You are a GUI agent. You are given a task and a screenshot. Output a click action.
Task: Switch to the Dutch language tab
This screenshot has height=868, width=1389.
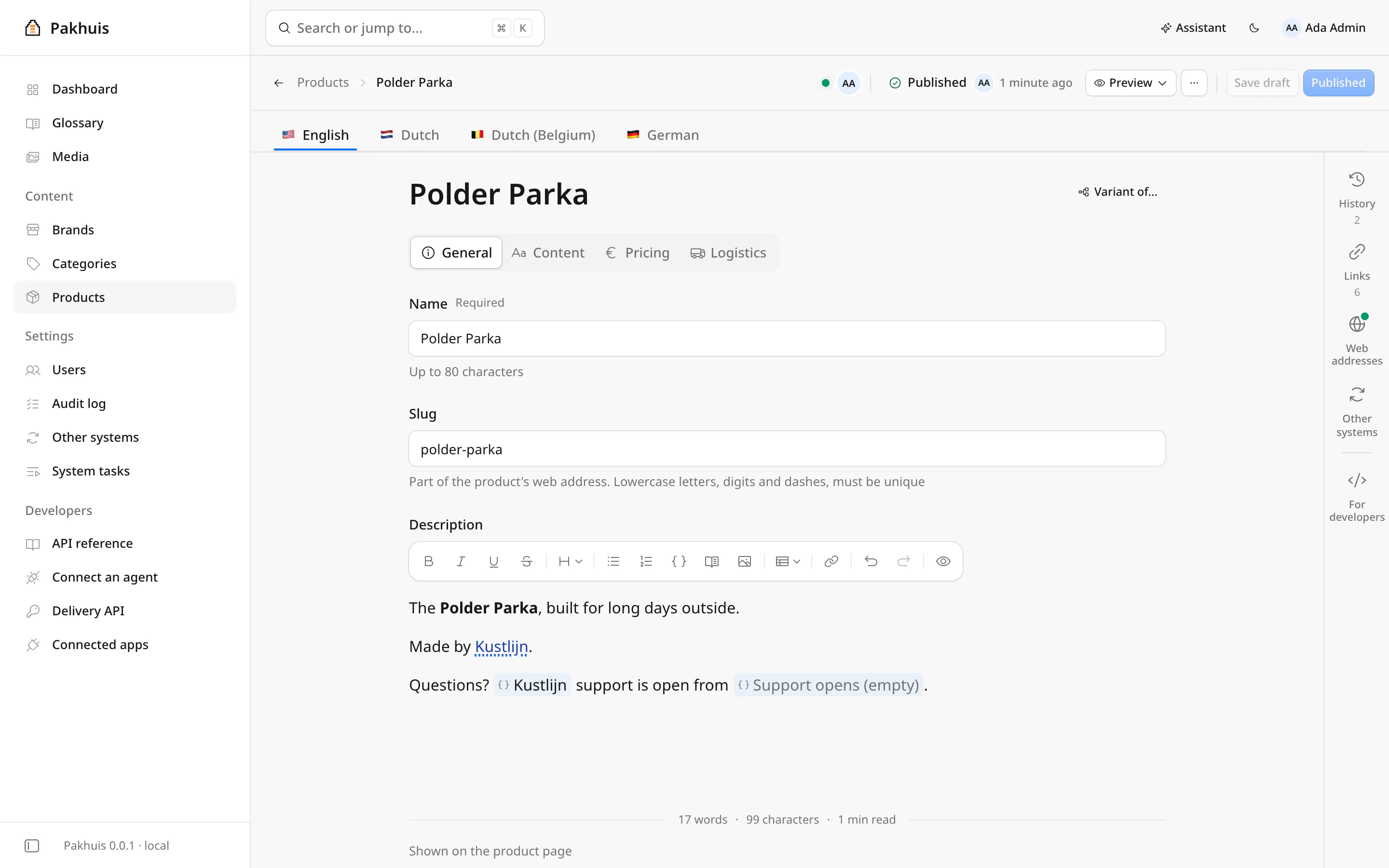tap(409, 135)
